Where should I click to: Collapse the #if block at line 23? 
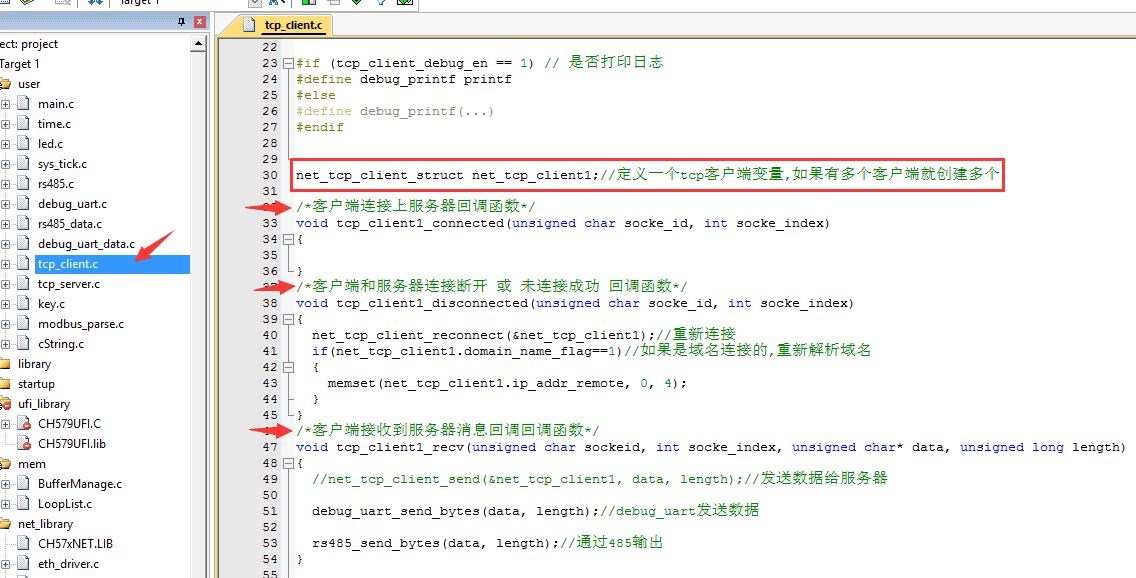[x=288, y=63]
